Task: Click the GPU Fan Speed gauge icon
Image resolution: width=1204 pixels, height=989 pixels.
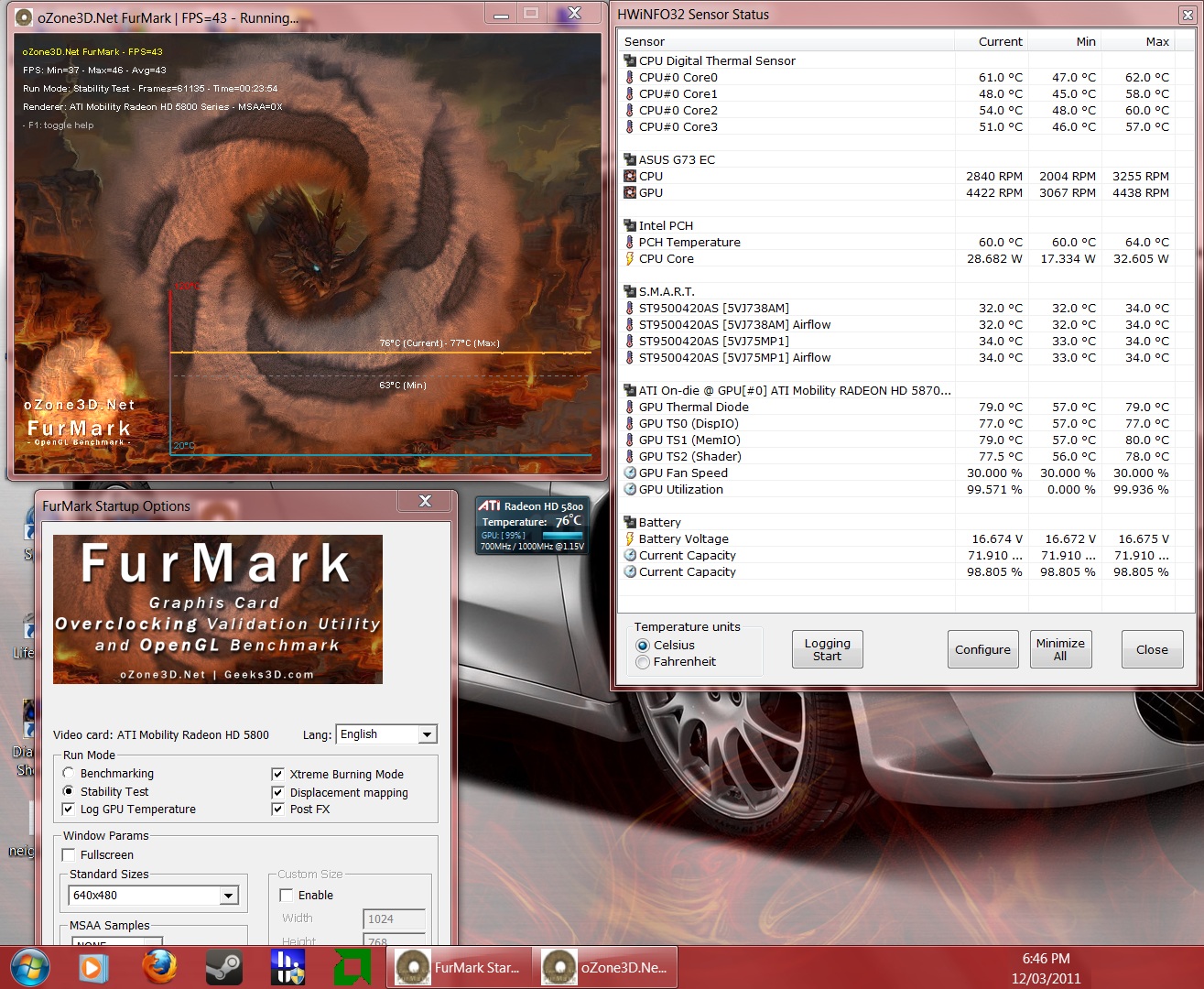Action: coord(629,473)
